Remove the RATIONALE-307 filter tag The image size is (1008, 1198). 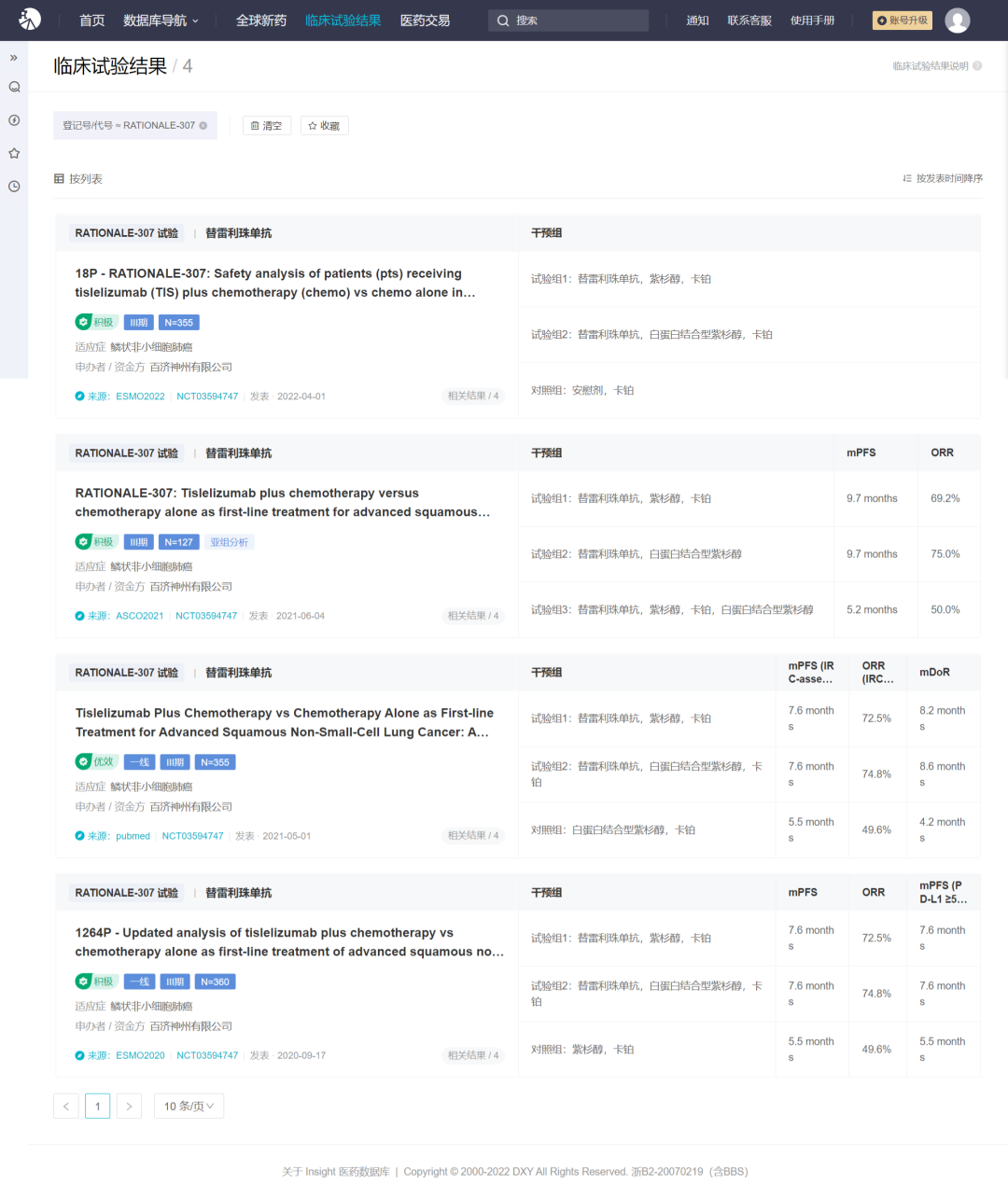click(203, 125)
